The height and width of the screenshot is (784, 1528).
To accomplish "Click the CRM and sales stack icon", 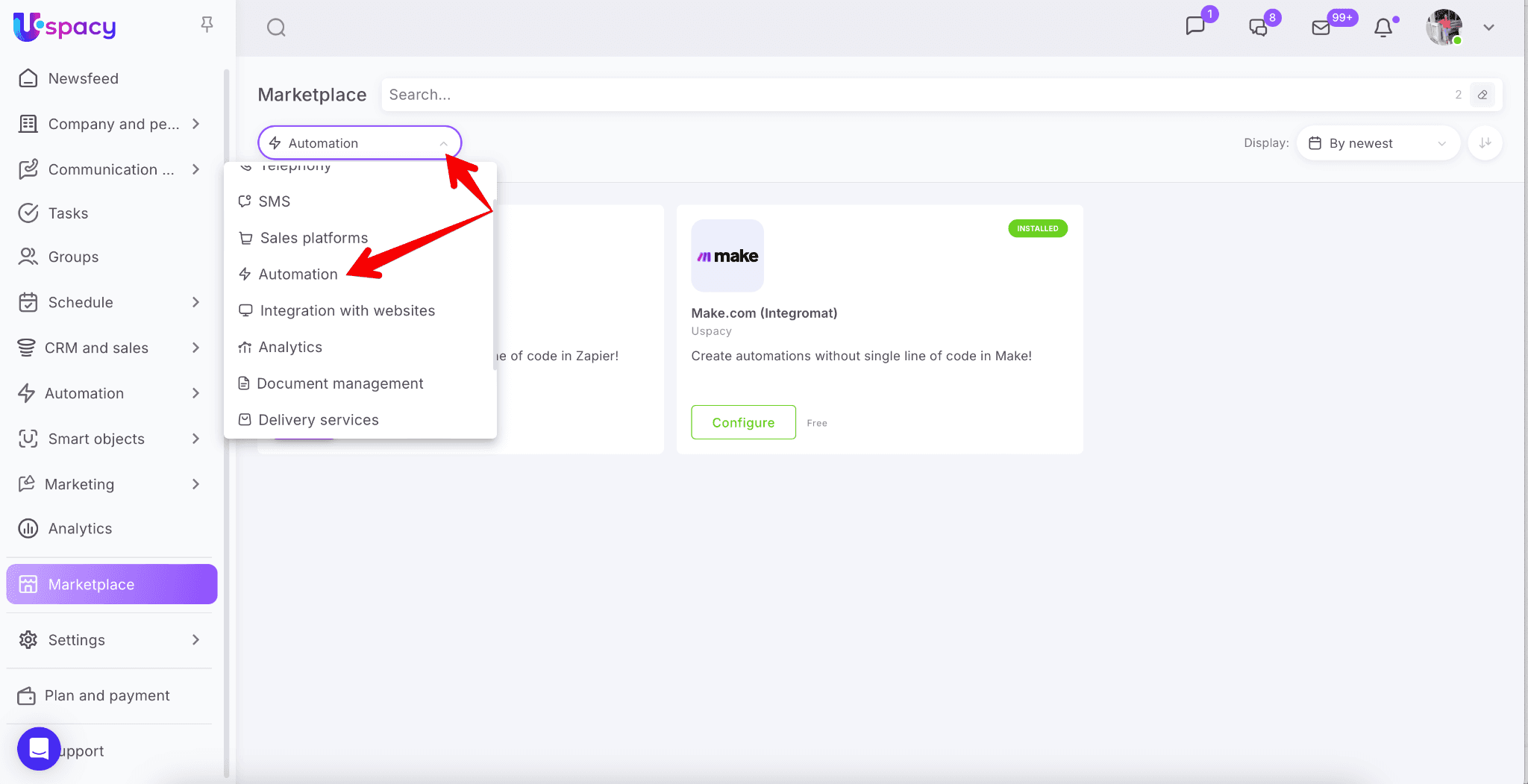I will tap(26, 348).
